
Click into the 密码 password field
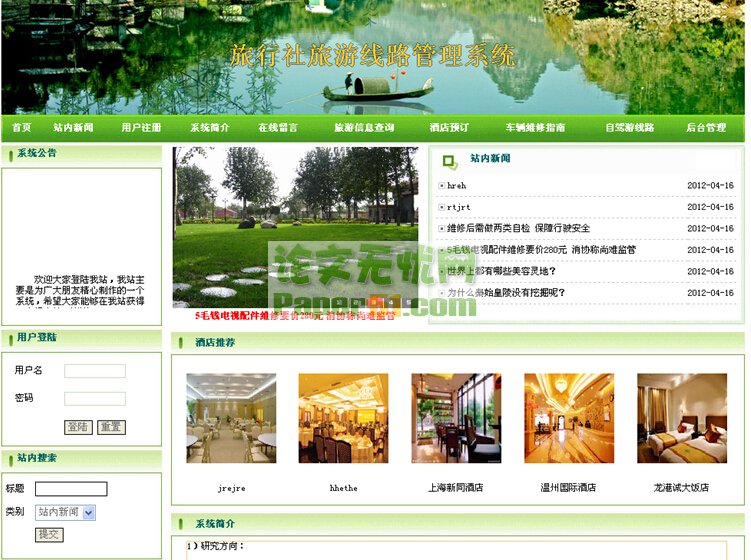(95, 398)
